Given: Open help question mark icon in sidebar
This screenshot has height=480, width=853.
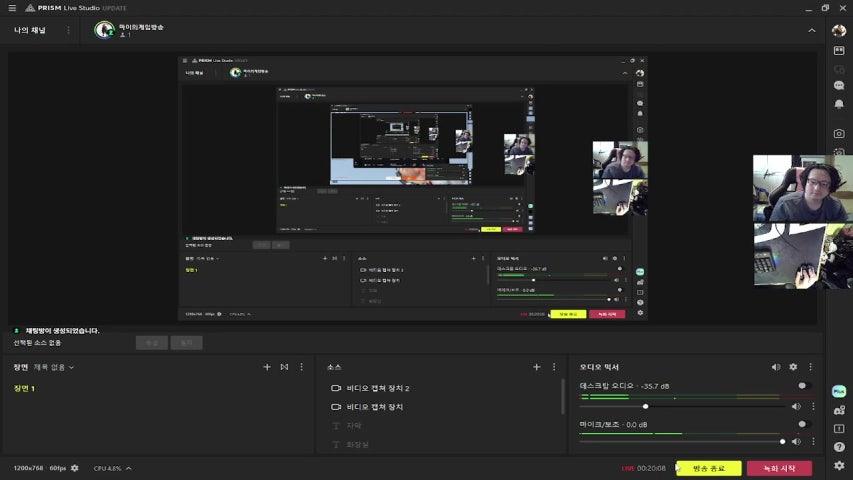Looking at the screenshot, I should pos(839,447).
